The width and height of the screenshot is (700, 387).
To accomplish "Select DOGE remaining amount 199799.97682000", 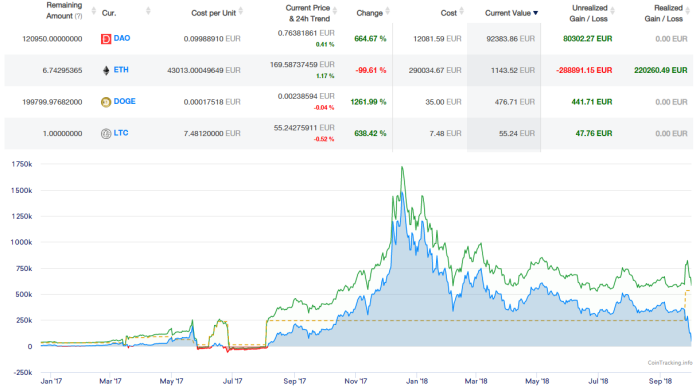I will (x=52, y=102).
